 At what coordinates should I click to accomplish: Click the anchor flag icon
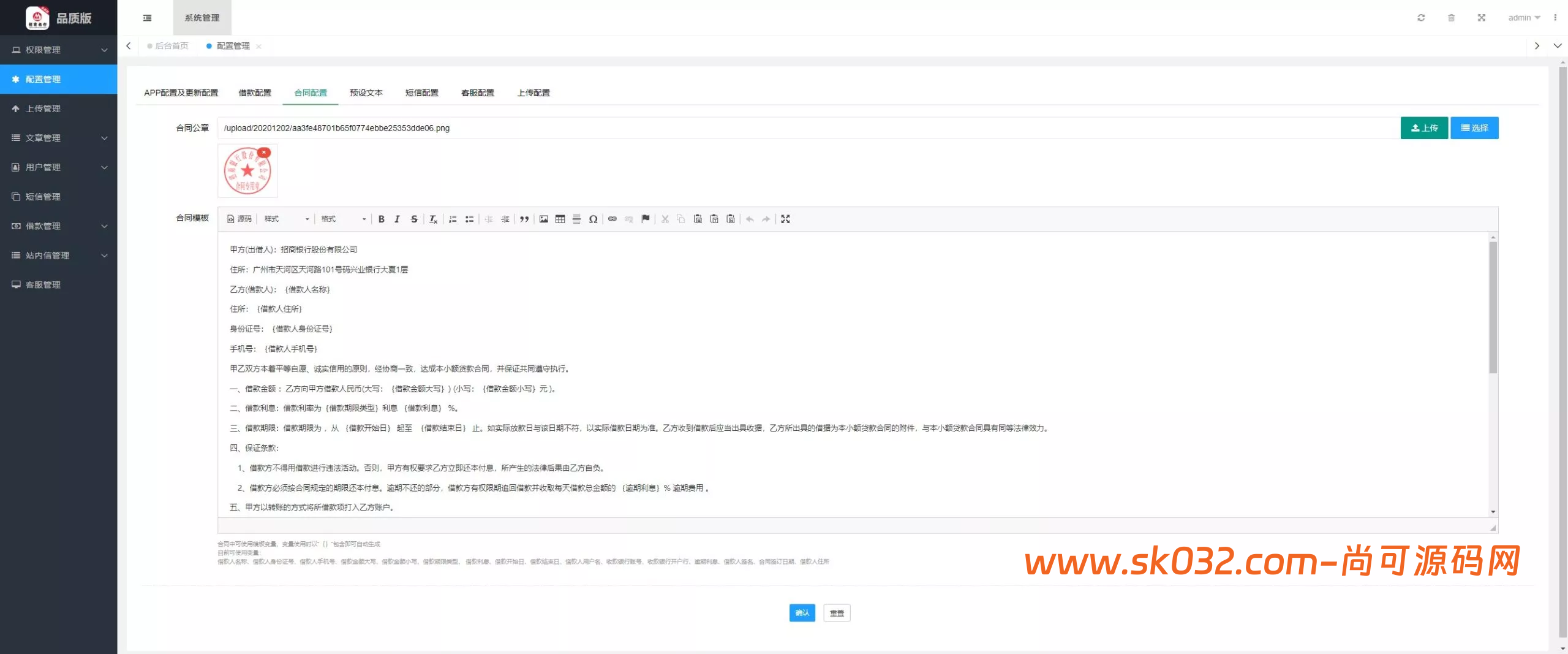645,219
